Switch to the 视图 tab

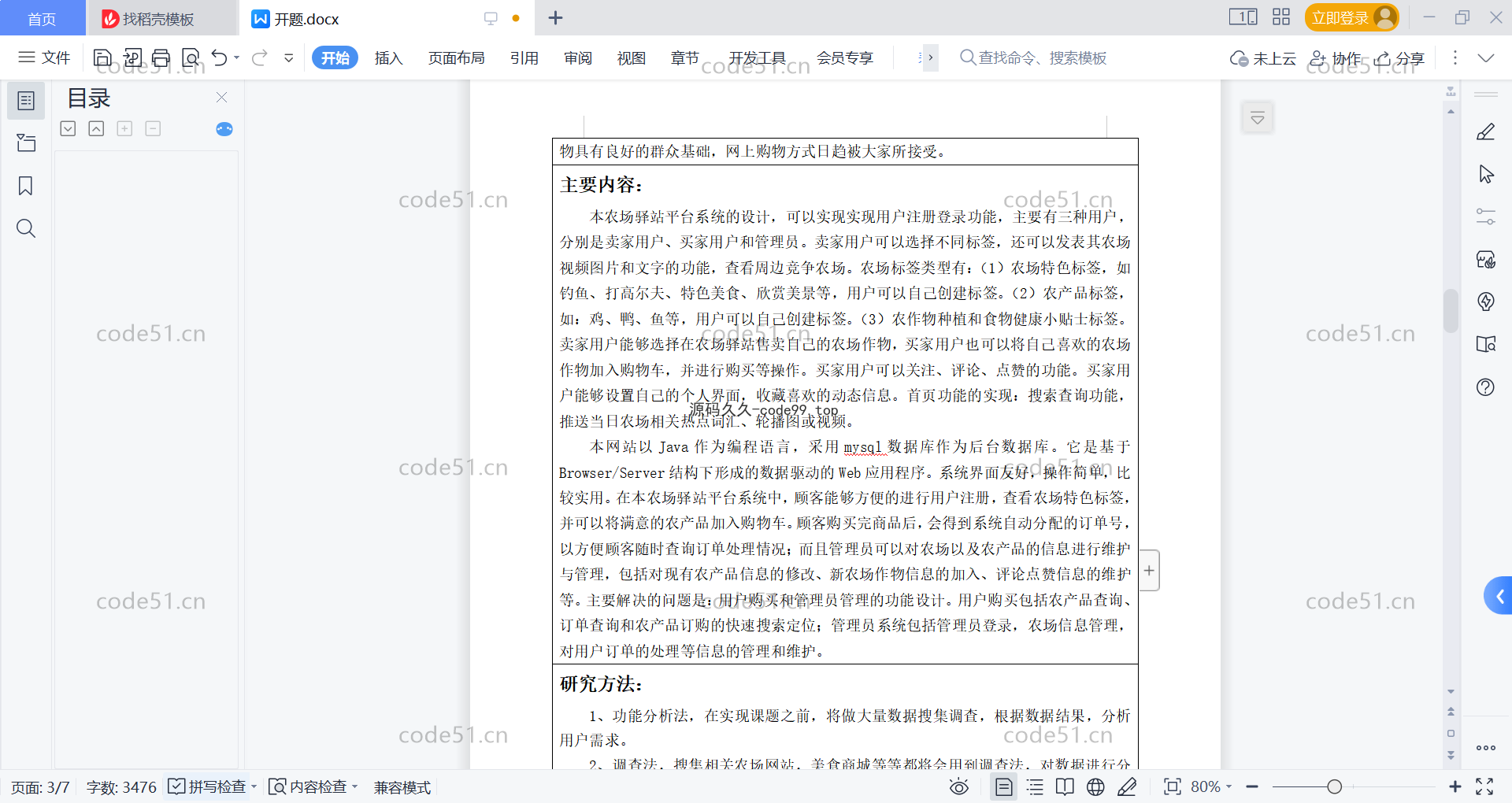click(x=631, y=57)
